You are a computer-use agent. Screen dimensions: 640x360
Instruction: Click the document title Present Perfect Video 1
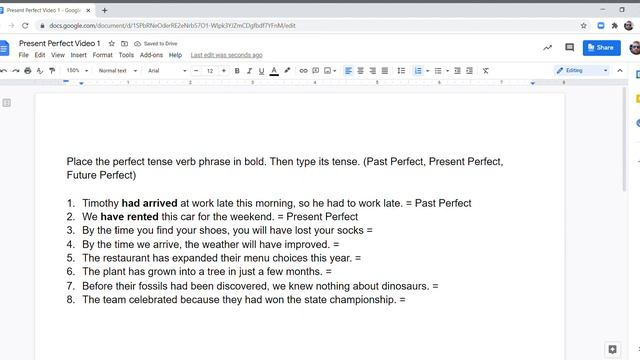(x=60, y=43)
